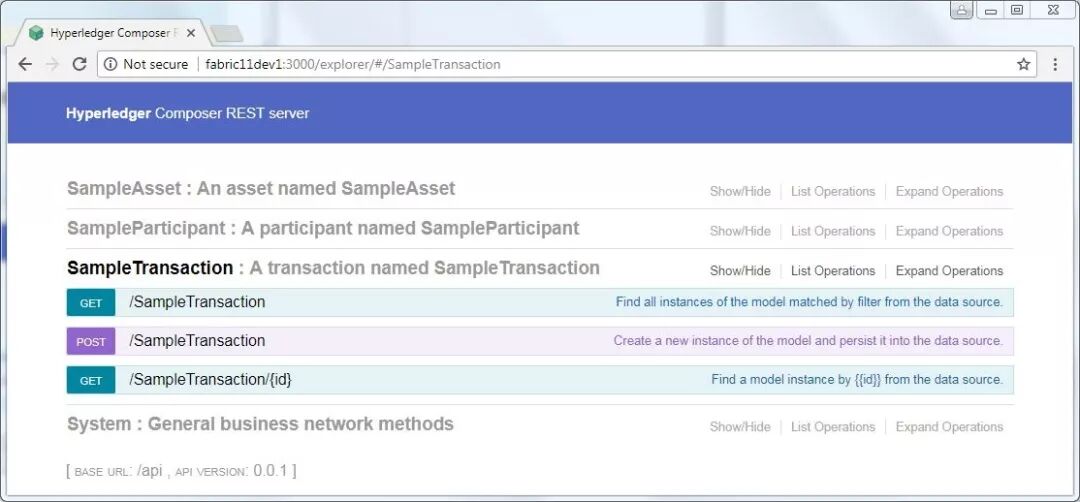Expand the System section heading

click(x=260, y=423)
